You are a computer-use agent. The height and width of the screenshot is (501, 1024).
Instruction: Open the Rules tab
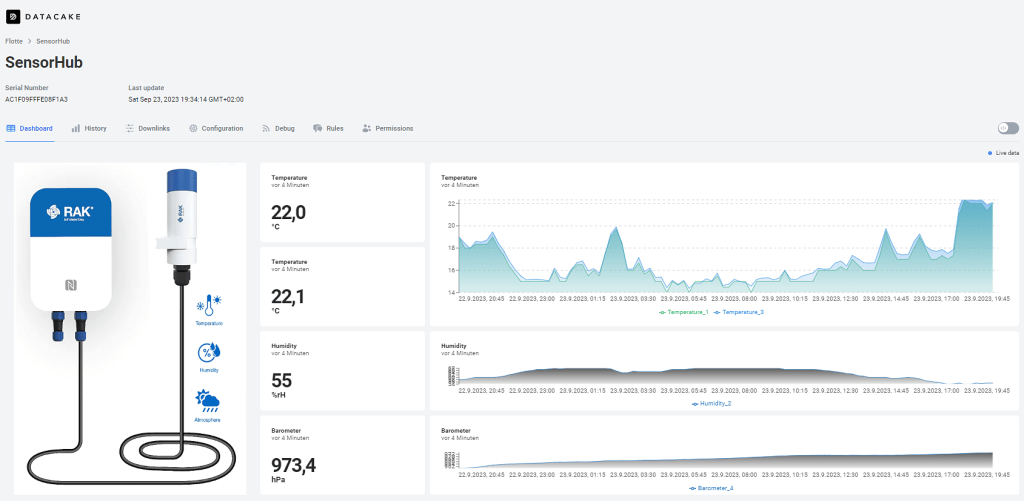pyautogui.click(x=329, y=129)
